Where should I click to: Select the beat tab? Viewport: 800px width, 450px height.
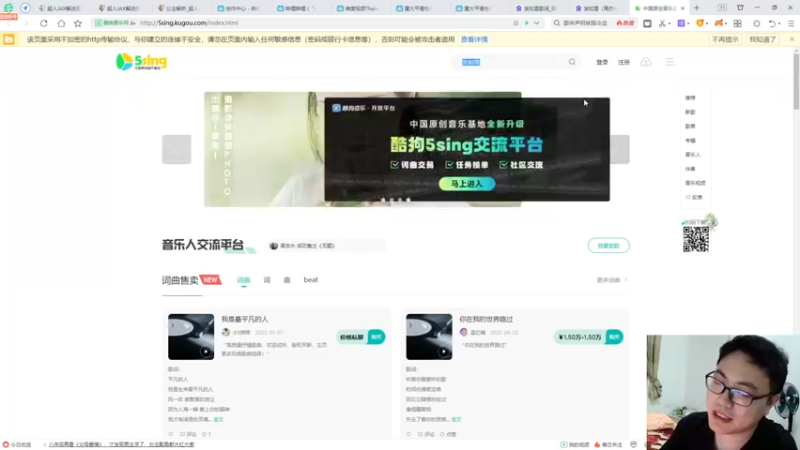311,280
